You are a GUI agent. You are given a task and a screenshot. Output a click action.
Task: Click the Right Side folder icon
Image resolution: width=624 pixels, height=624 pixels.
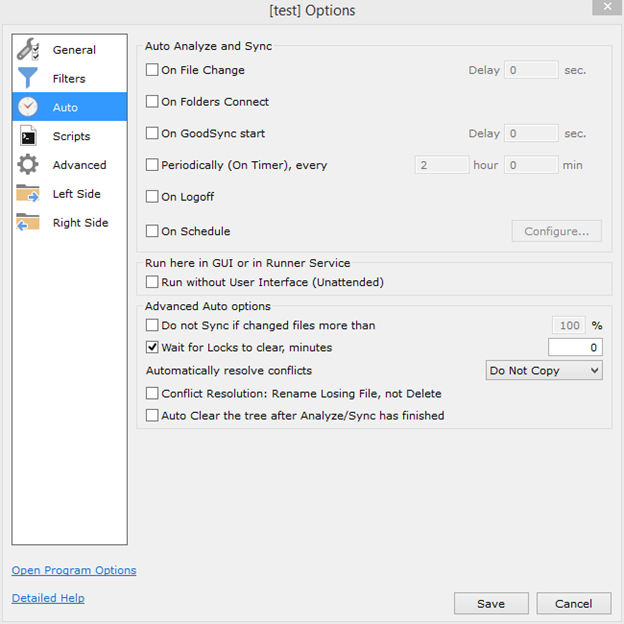[28, 223]
